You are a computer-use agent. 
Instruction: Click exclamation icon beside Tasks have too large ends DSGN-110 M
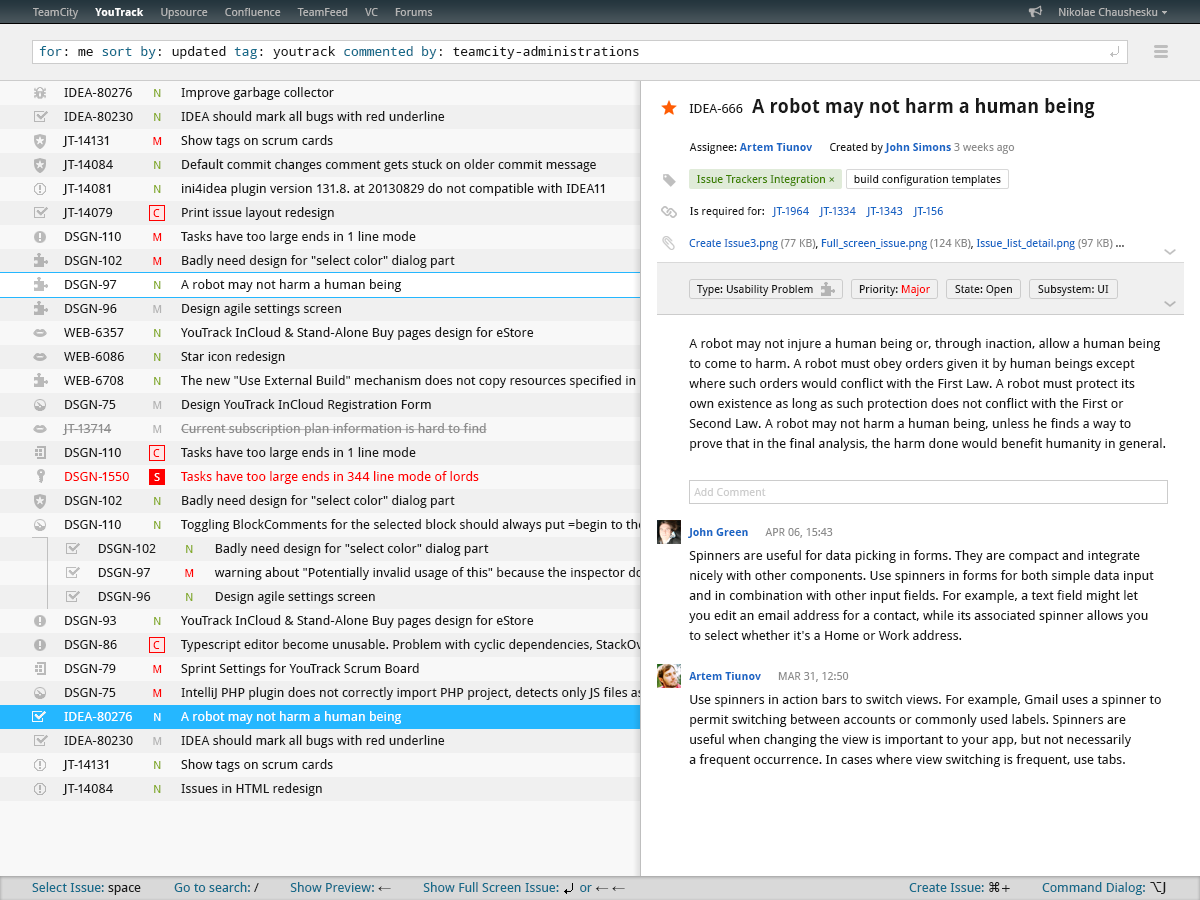[x=40, y=236]
